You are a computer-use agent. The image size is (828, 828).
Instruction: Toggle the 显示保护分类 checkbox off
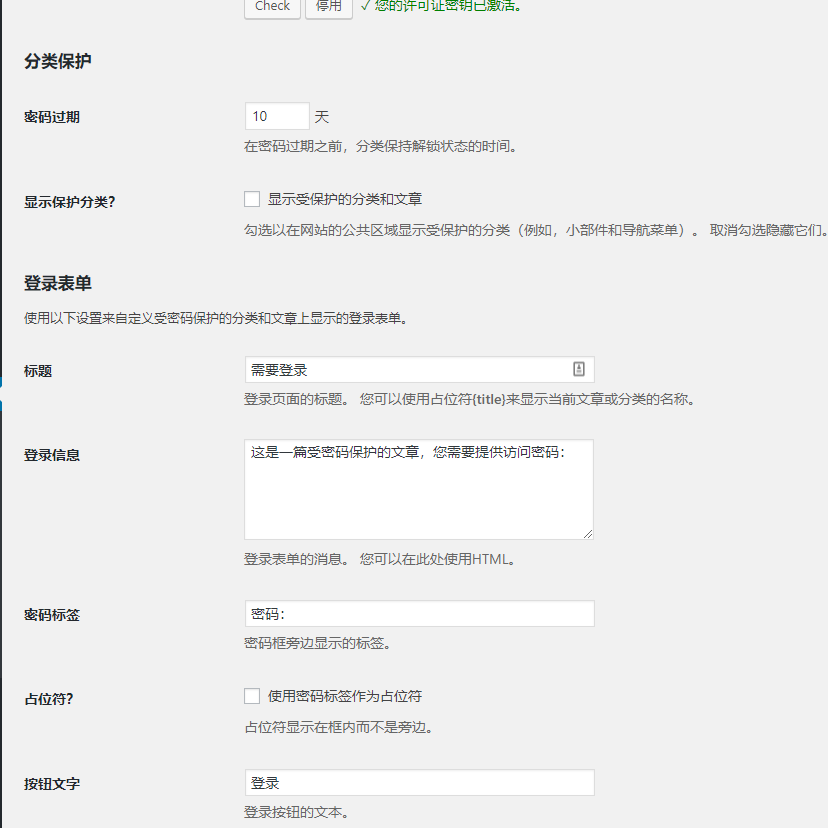(252, 198)
